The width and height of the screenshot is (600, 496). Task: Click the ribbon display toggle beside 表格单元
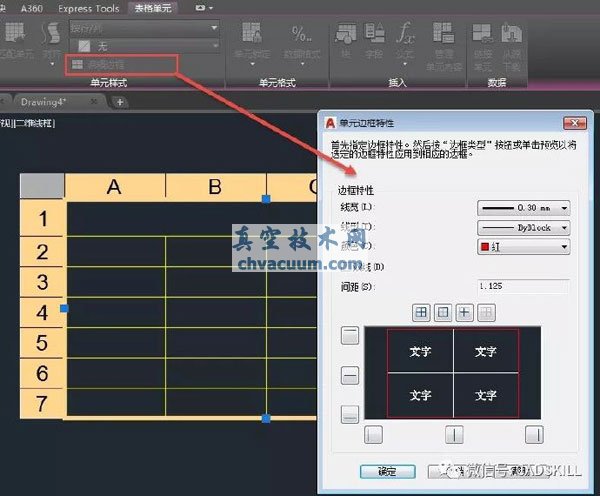(204, 8)
